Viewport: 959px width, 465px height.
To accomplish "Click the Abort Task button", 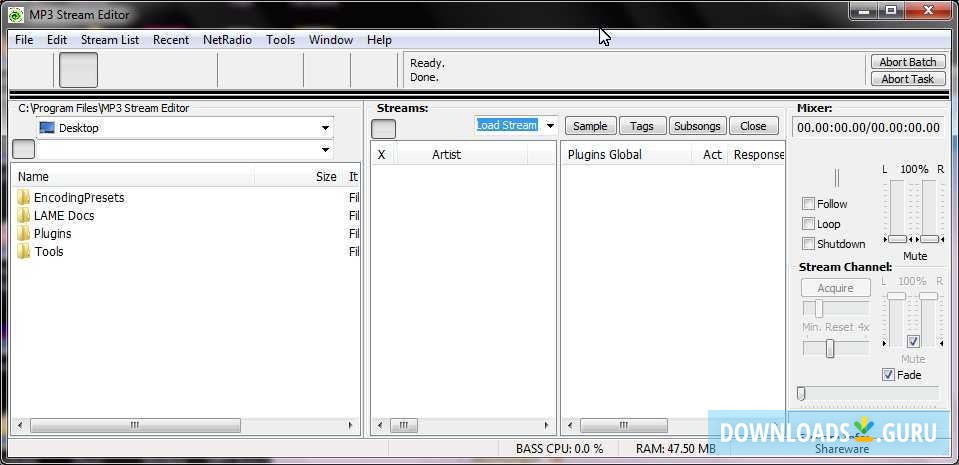I will click(908, 79).
